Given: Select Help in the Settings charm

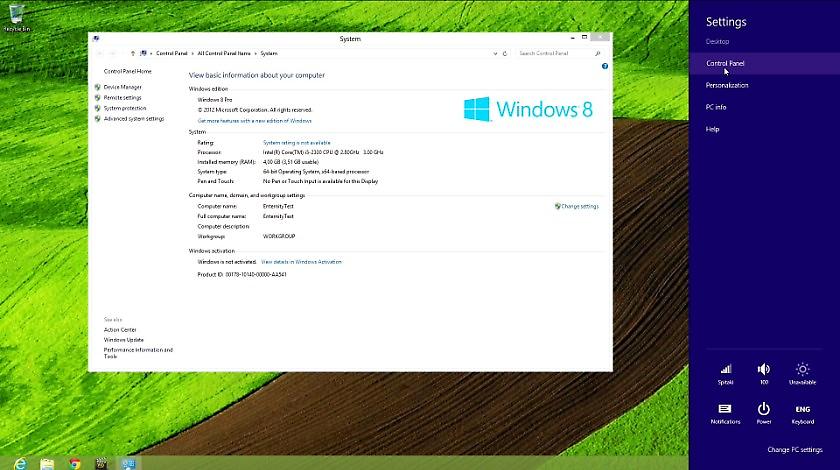Looking at the screenshot, I should coord(712,129).
